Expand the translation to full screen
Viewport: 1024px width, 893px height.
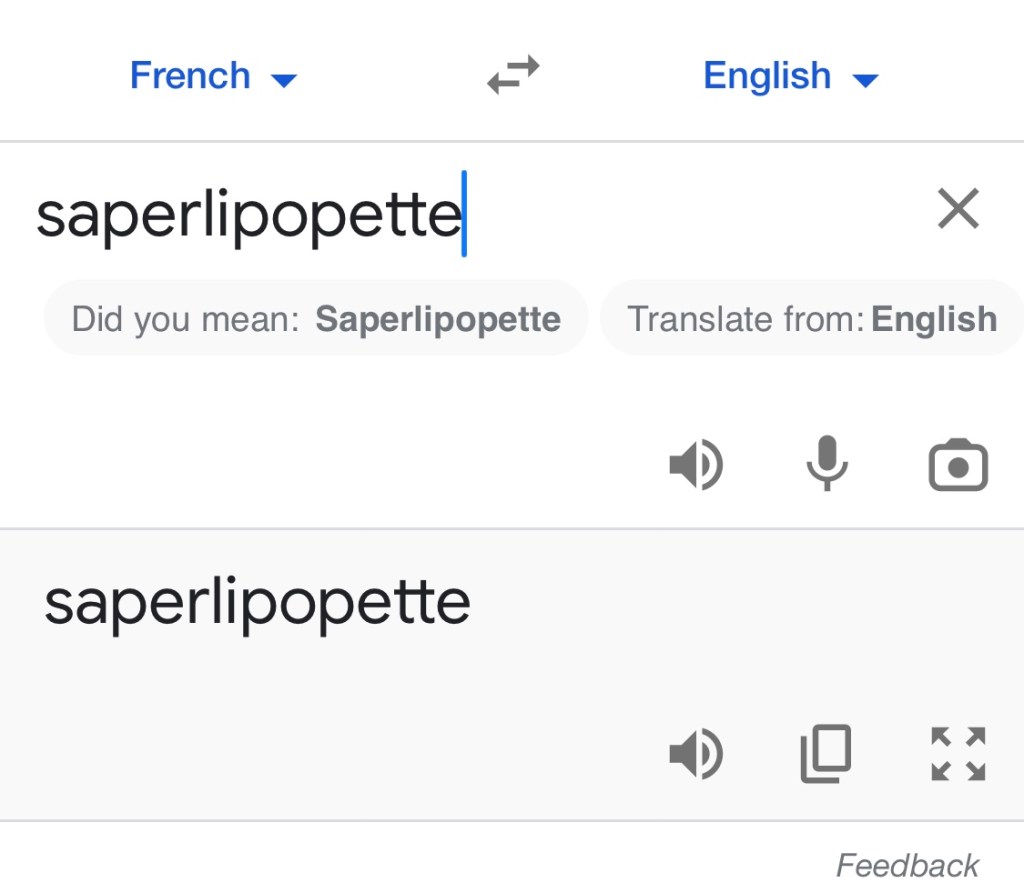958,753
